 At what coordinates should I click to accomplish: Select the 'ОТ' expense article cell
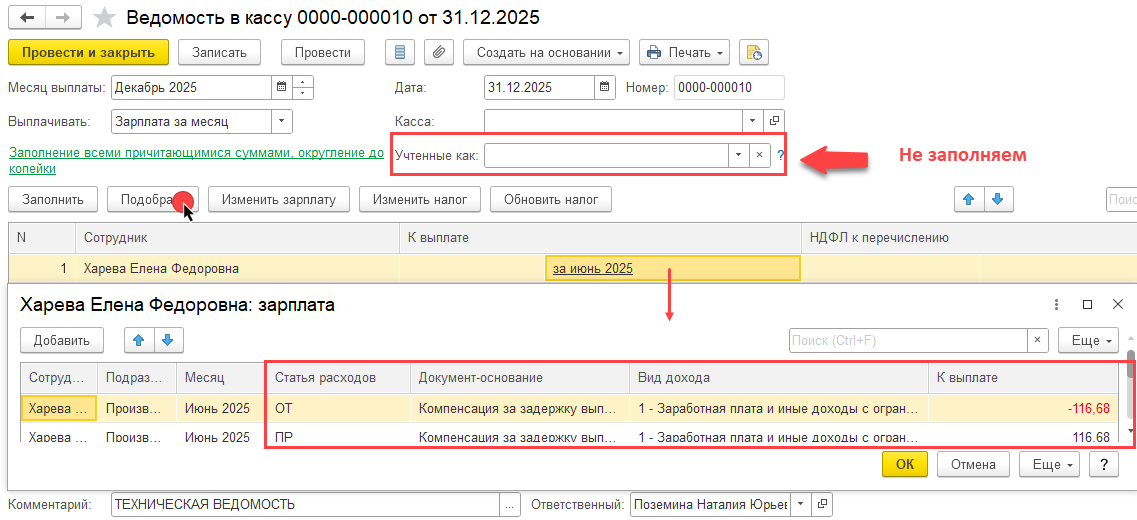tap(339, 408)
